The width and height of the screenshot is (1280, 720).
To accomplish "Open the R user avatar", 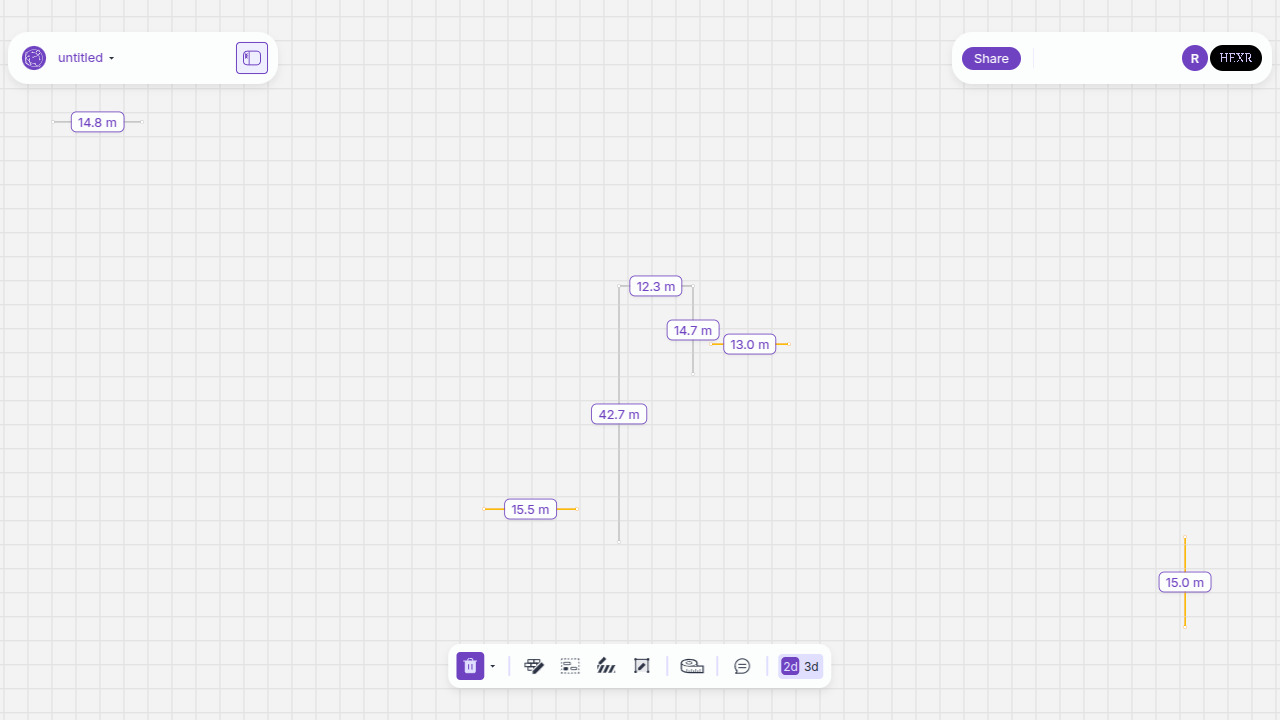I will tap(1194, 58).
